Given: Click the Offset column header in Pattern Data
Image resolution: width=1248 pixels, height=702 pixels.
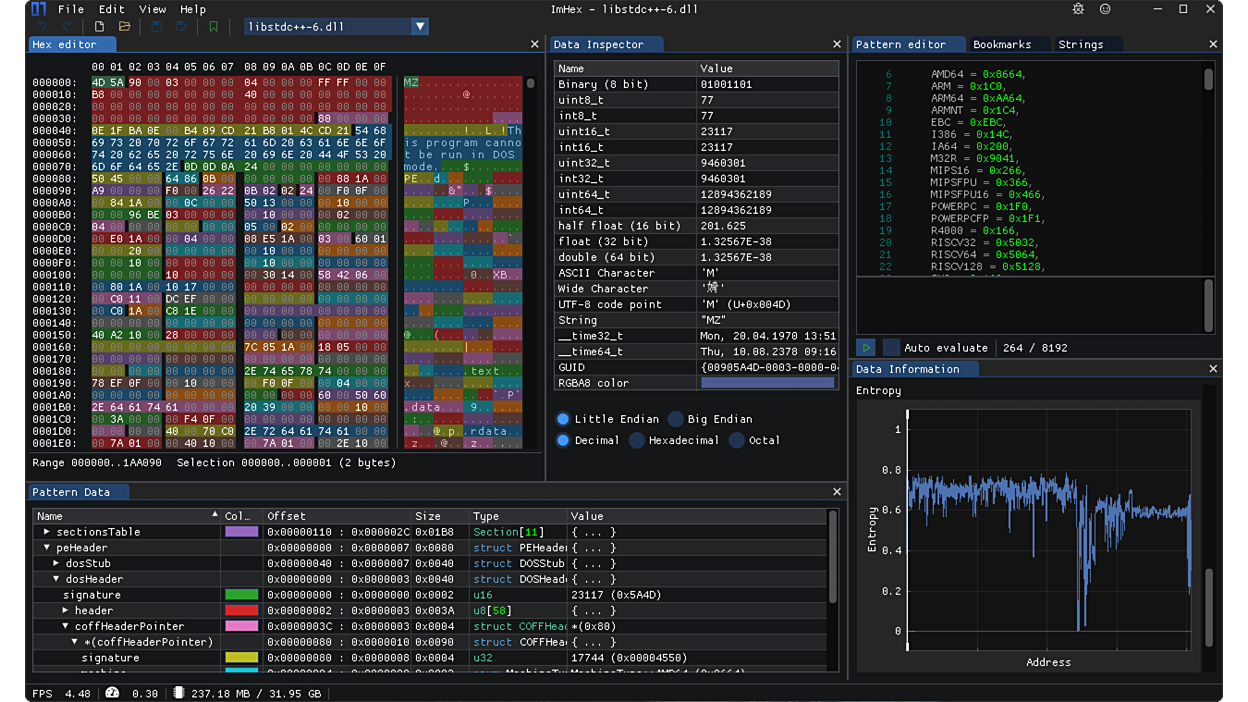Looking at the screenshot, I should pyautogui.click(x=286, y=516).
